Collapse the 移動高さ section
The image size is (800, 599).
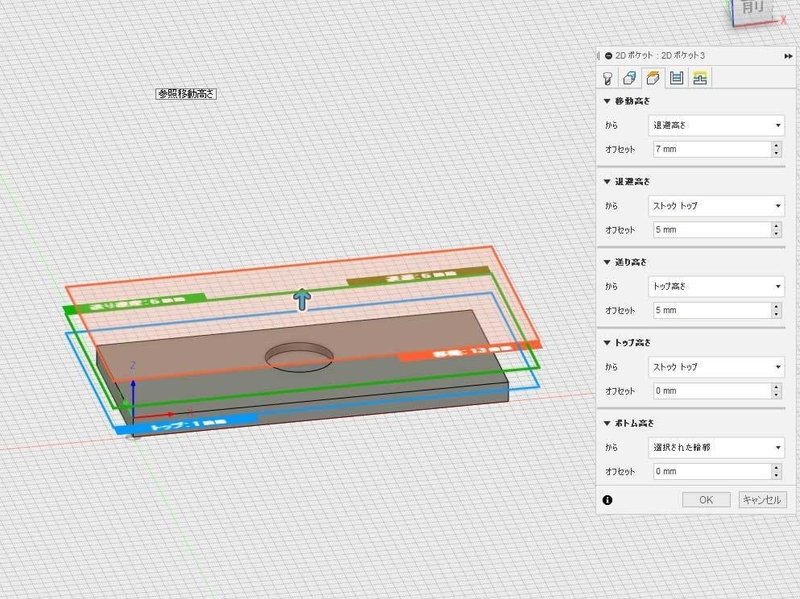(x=607, y=101)
